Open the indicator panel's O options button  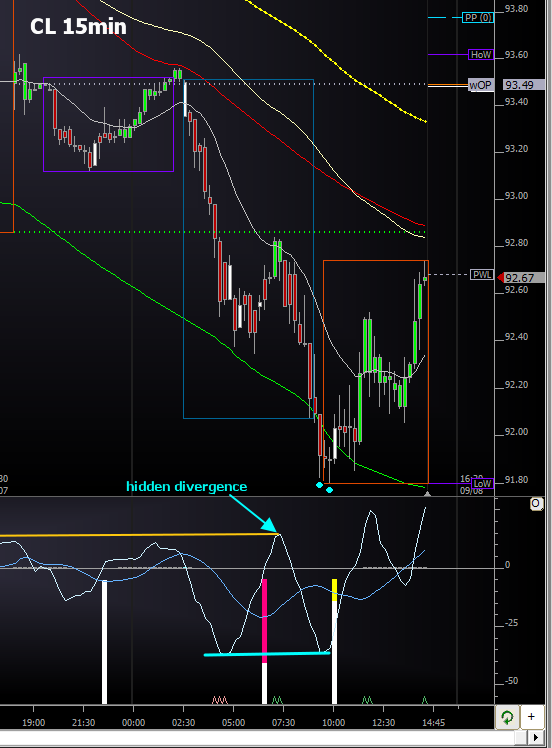(536, 504)
